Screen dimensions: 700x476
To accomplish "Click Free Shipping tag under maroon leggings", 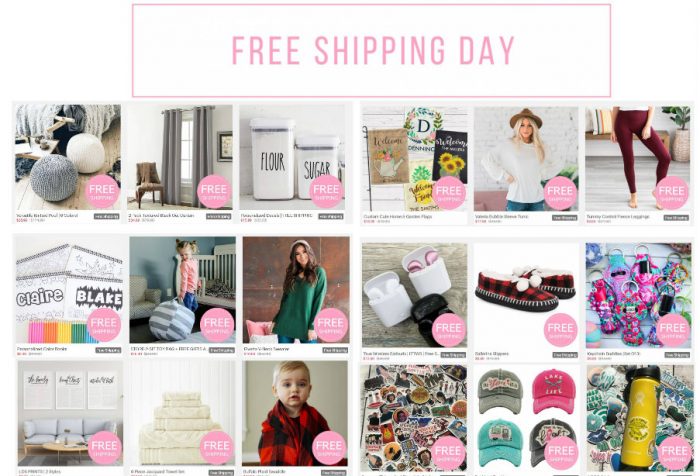I will [676, 218].
